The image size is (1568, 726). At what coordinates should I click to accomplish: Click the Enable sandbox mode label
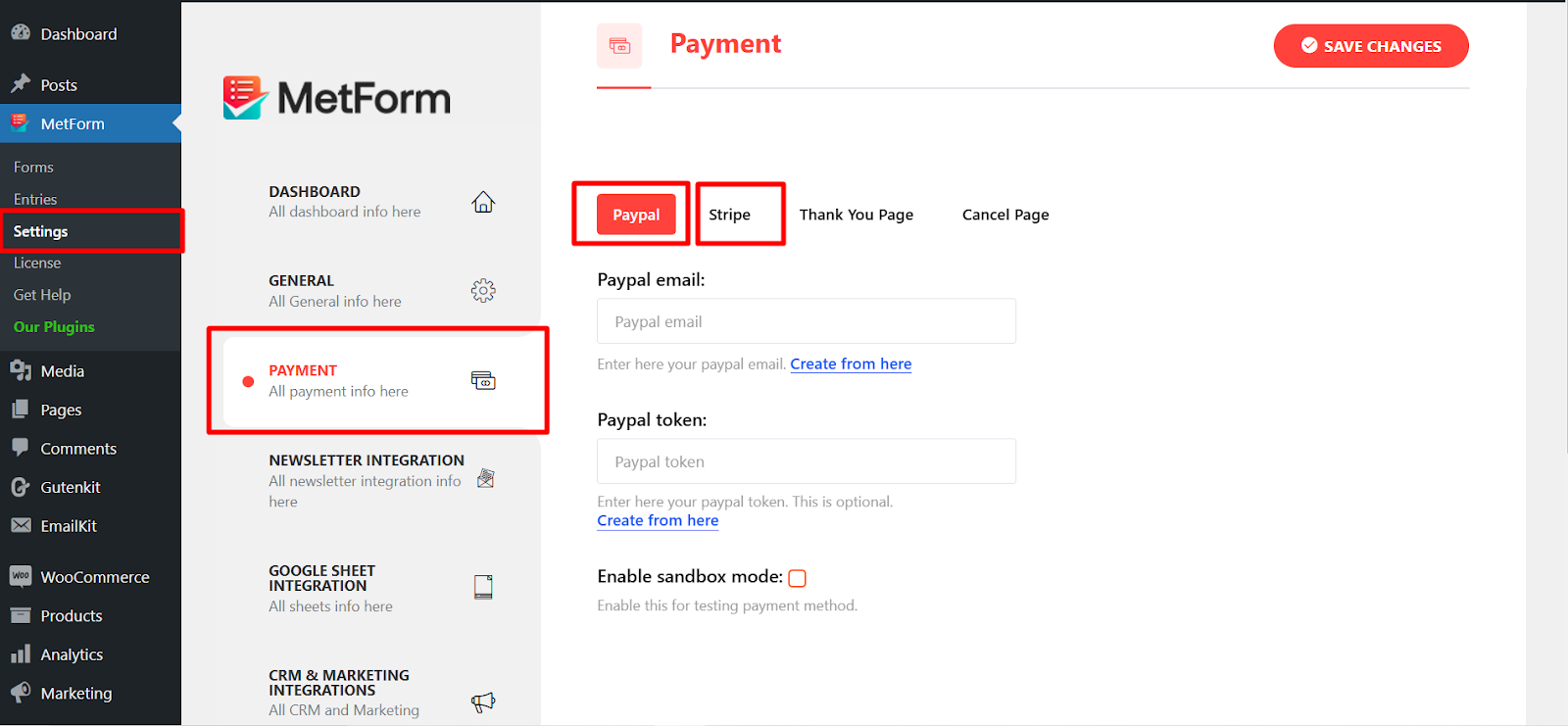pyautogui.click(x=690, y=576)
